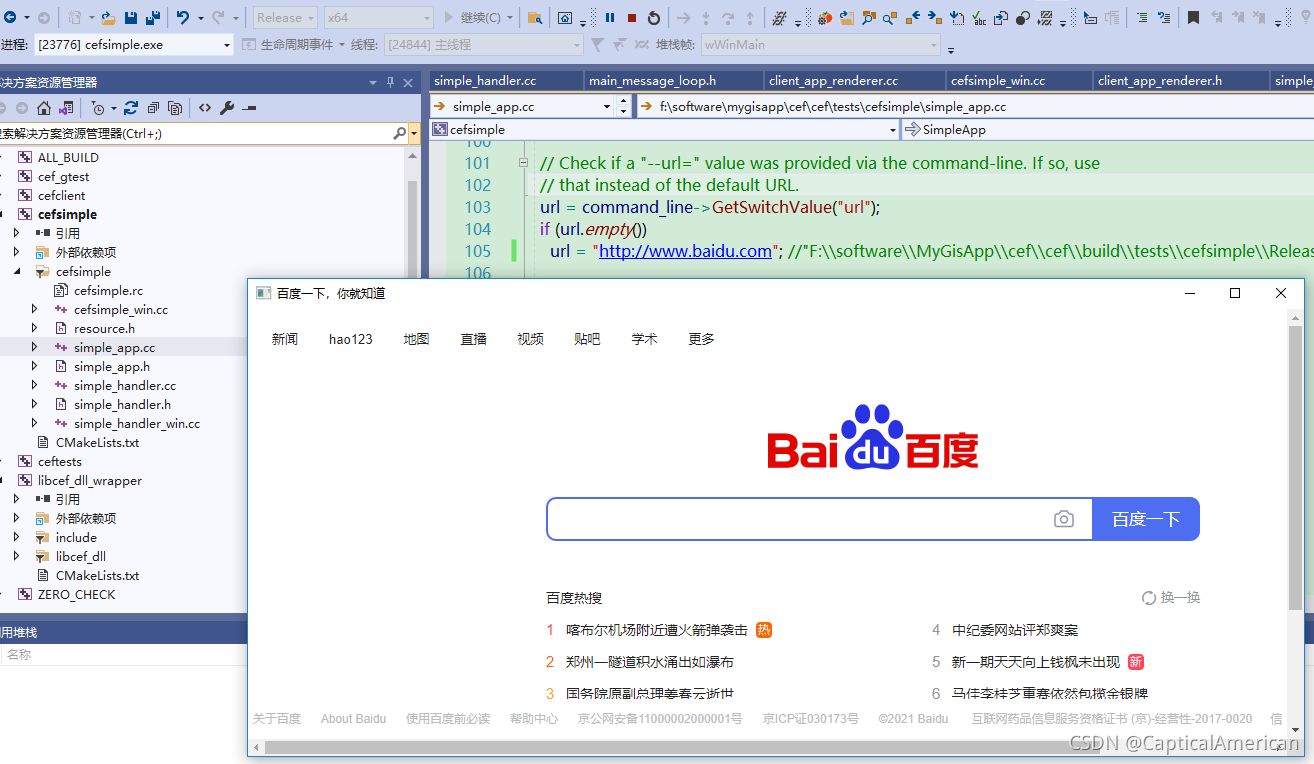
Task: Open the thread dropdown showing 主线程
Action: pos(483,45)
